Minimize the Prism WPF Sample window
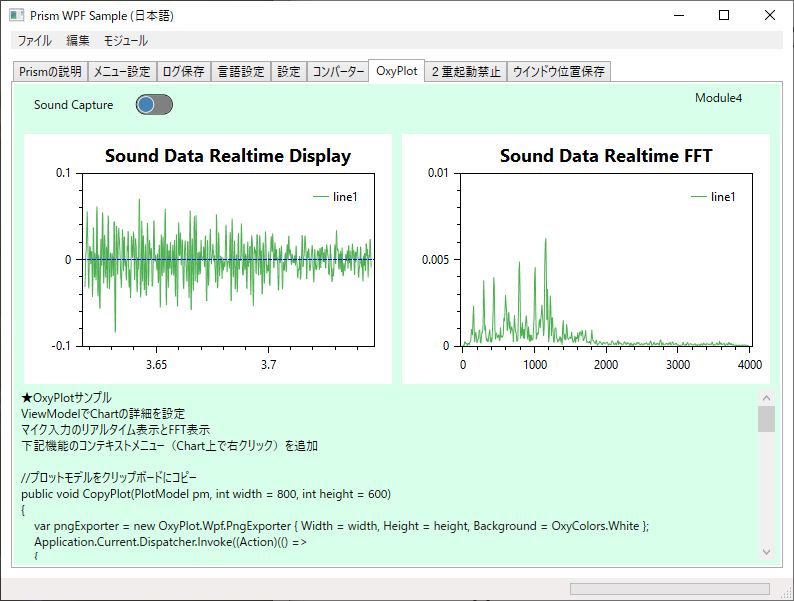794x601 pixels. point(679,15)
